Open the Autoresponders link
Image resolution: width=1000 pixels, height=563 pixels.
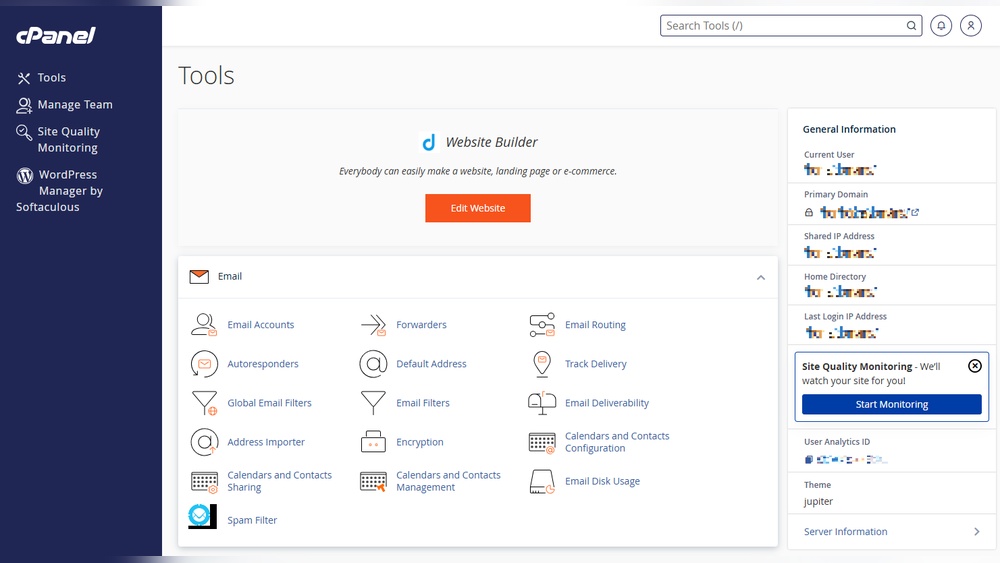tap(263, 364)
